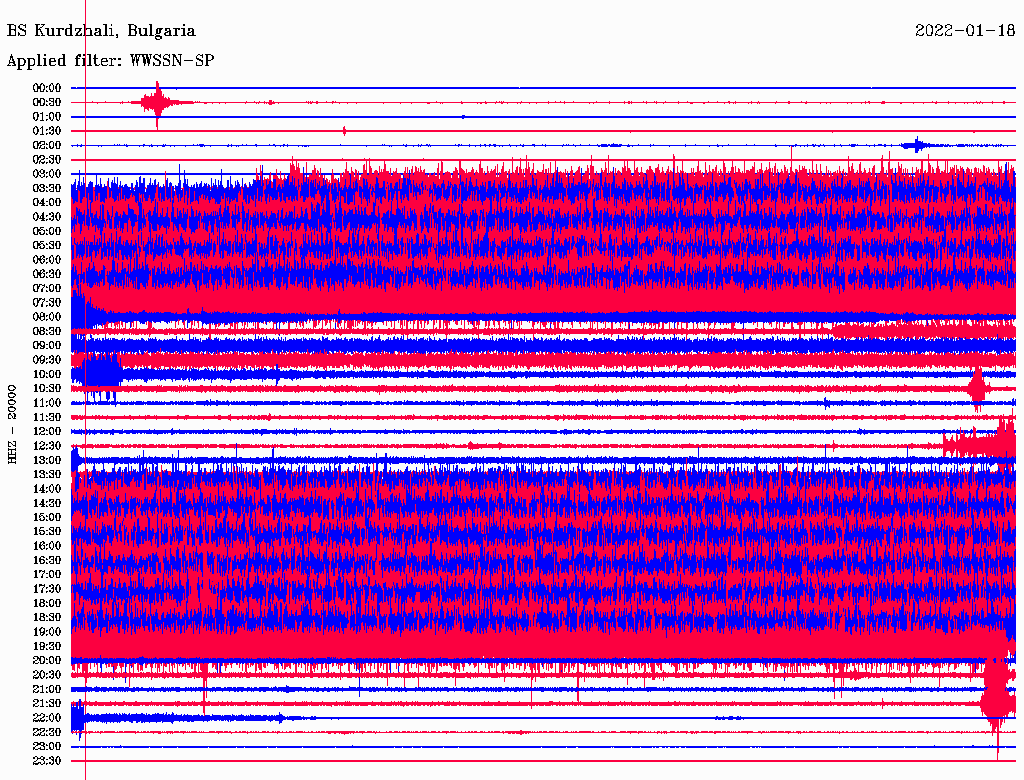Pick the 12:00 time label
This screenshot has height=780, width=1024.
click(47, 431)
